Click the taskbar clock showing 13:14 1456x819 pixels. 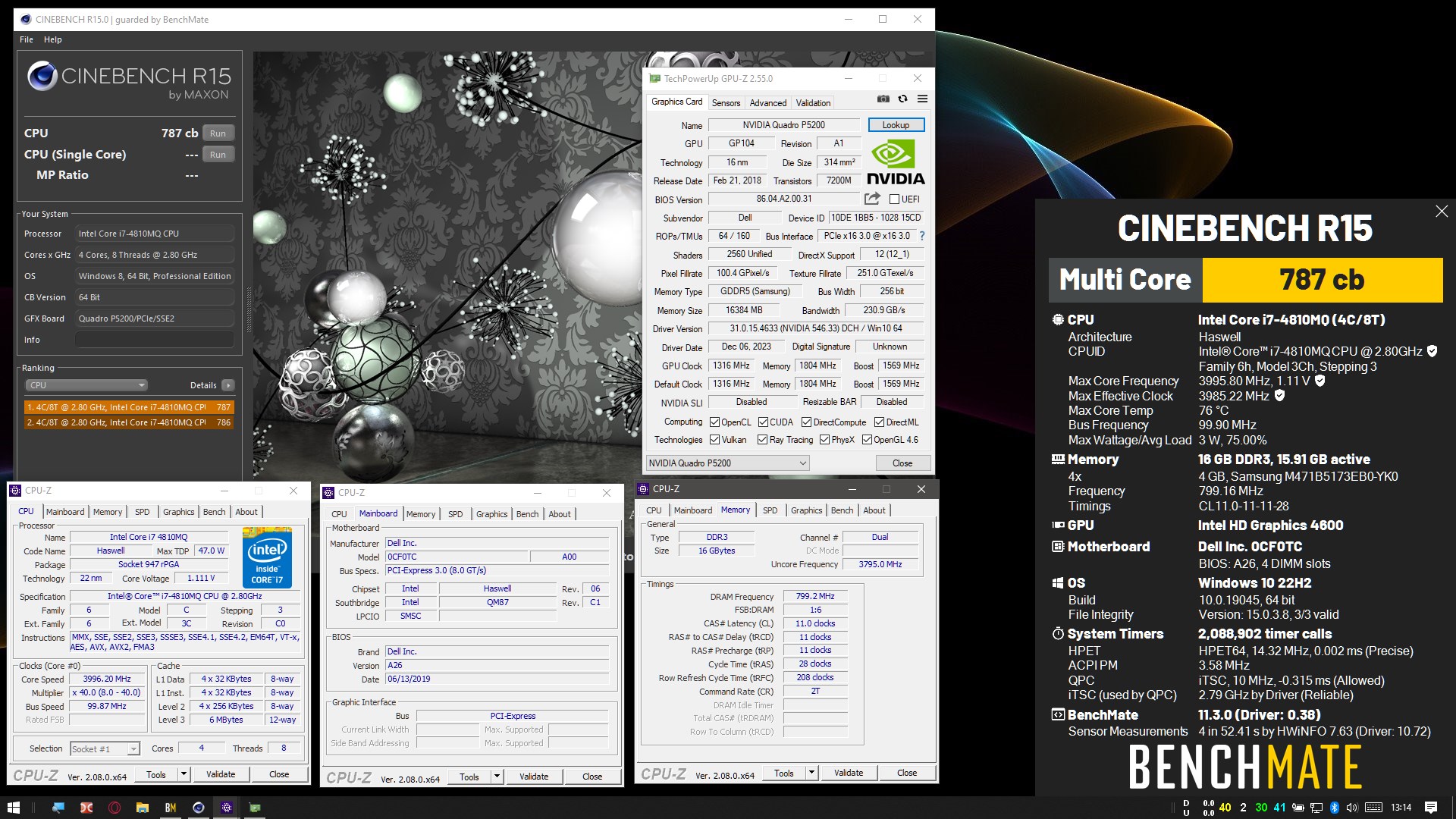pos(1401,808)
